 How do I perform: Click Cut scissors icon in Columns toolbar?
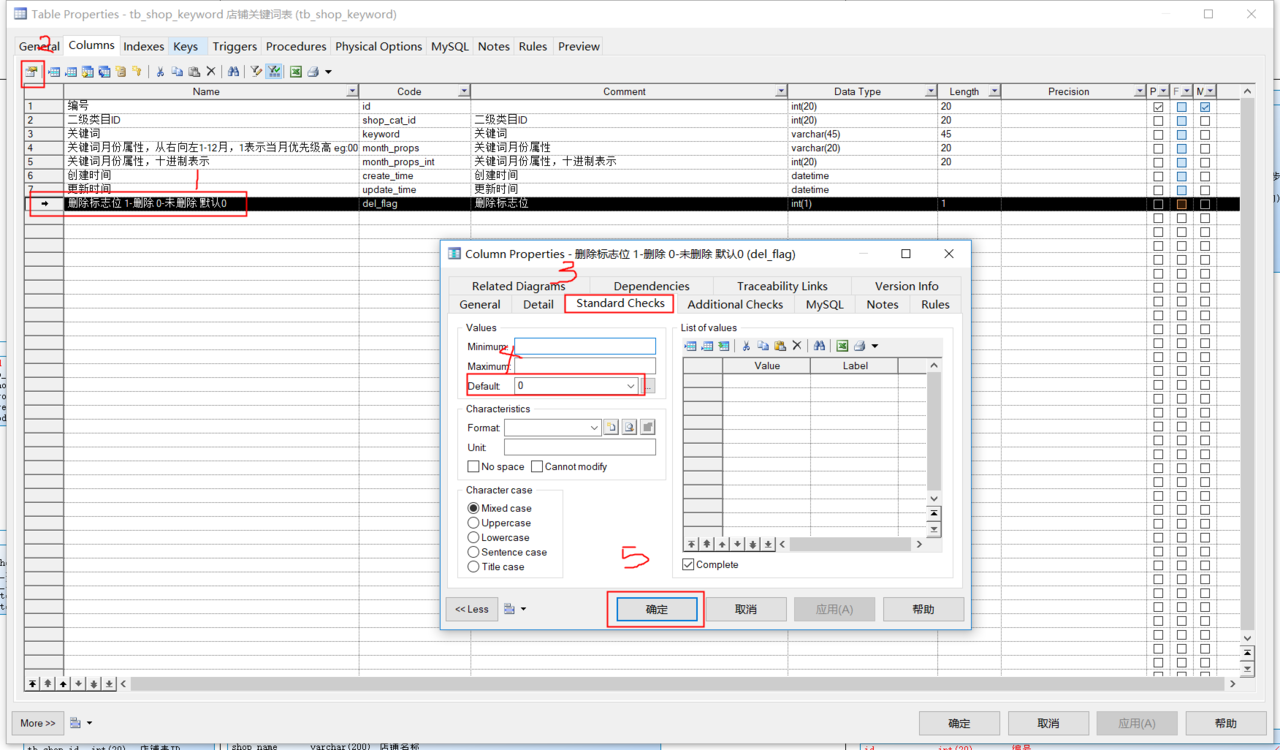click(160, 72)
